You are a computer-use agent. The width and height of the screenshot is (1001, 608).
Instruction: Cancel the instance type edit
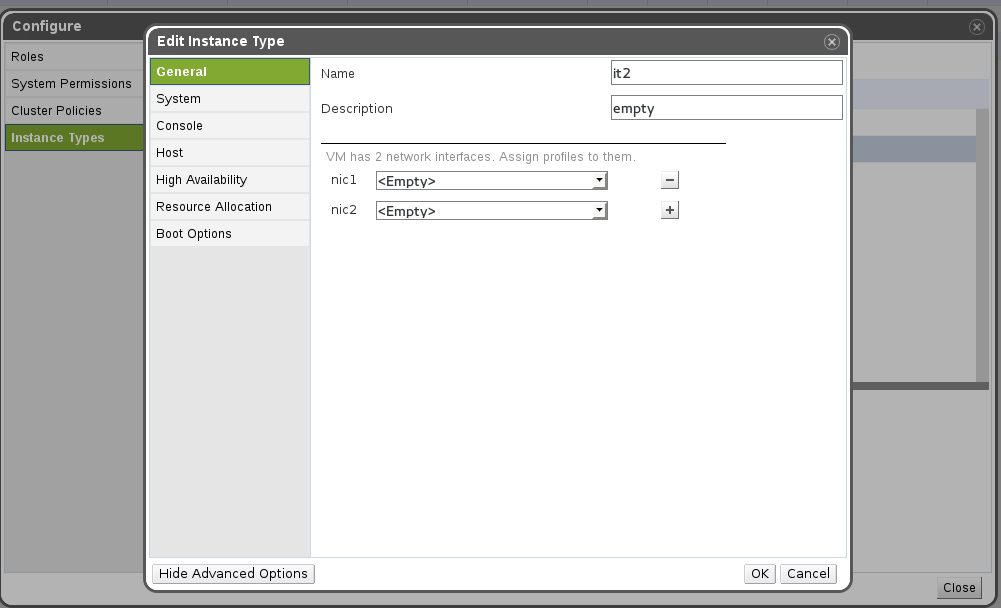(x=808, y=573)
